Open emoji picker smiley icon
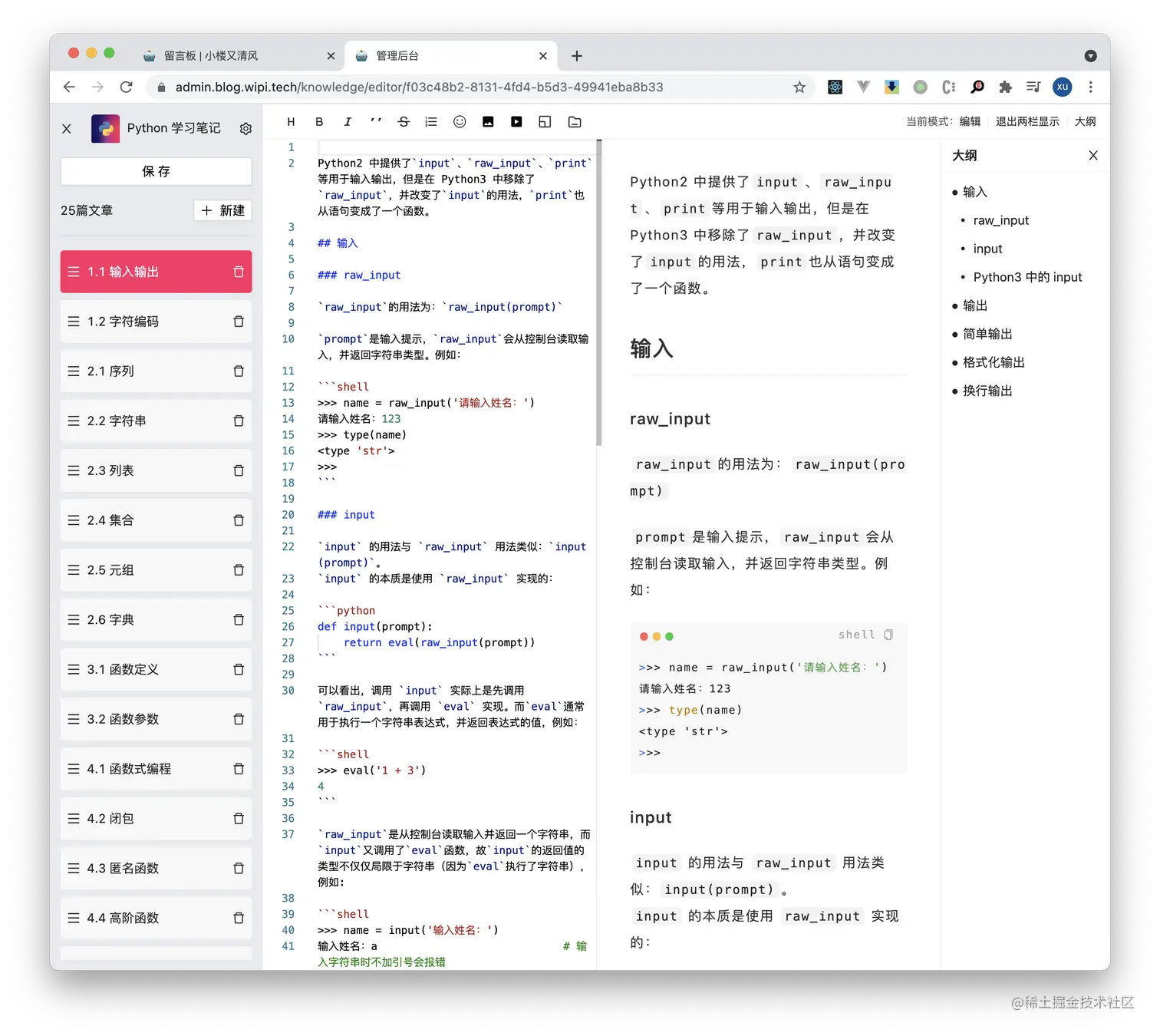The height and width of the screenshot is (1036, 1160). (x=460, y=122)
